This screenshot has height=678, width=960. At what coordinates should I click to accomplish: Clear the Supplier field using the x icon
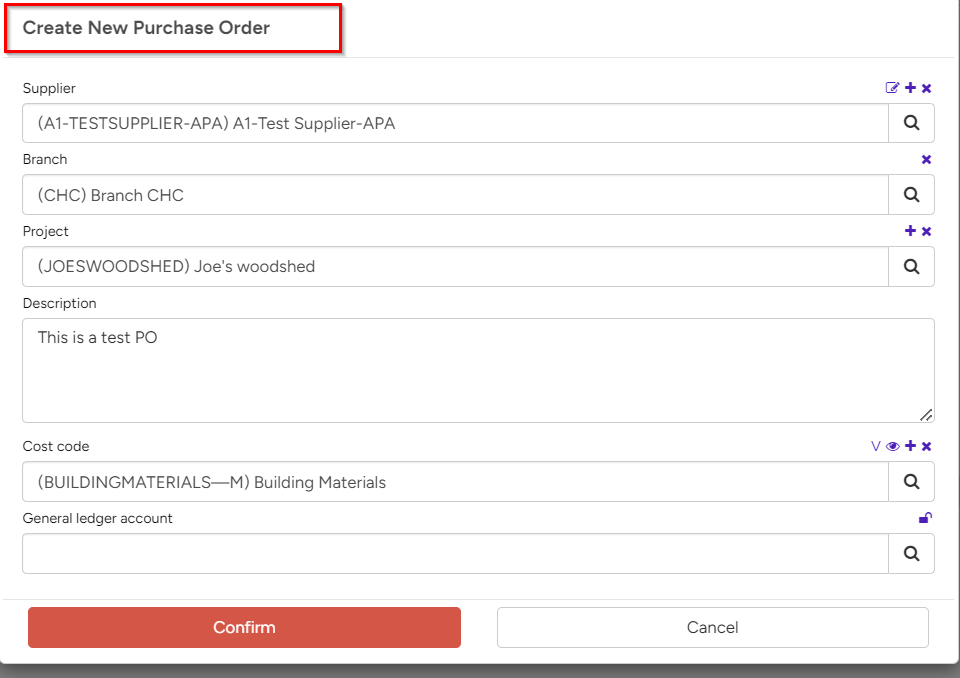coord(926,87)
